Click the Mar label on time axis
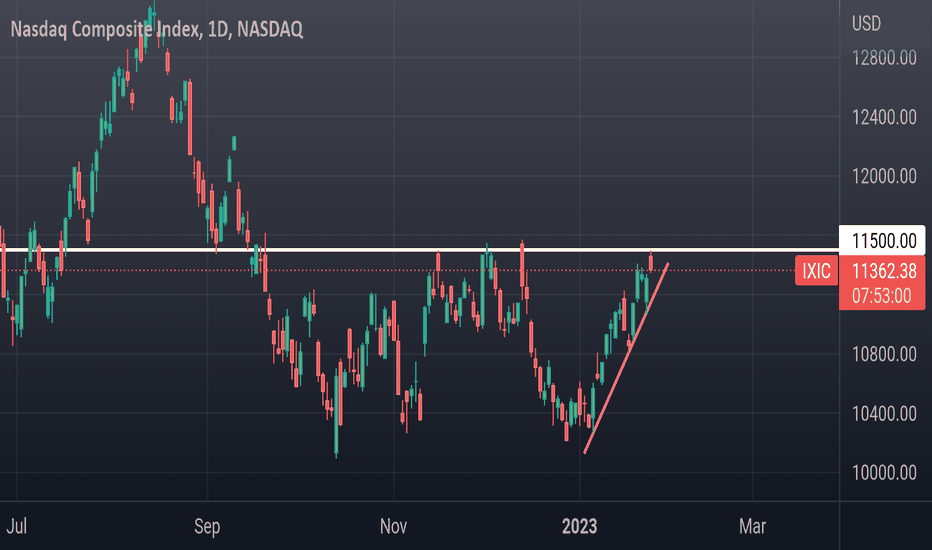This screenshot has width=932, height=550. (752, 526)
